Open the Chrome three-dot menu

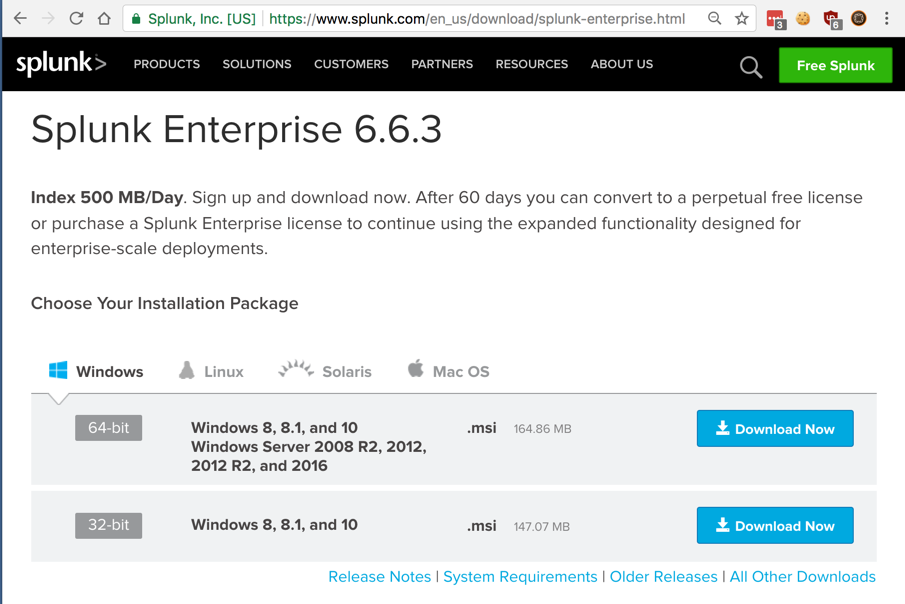click(x=887, y=18)
